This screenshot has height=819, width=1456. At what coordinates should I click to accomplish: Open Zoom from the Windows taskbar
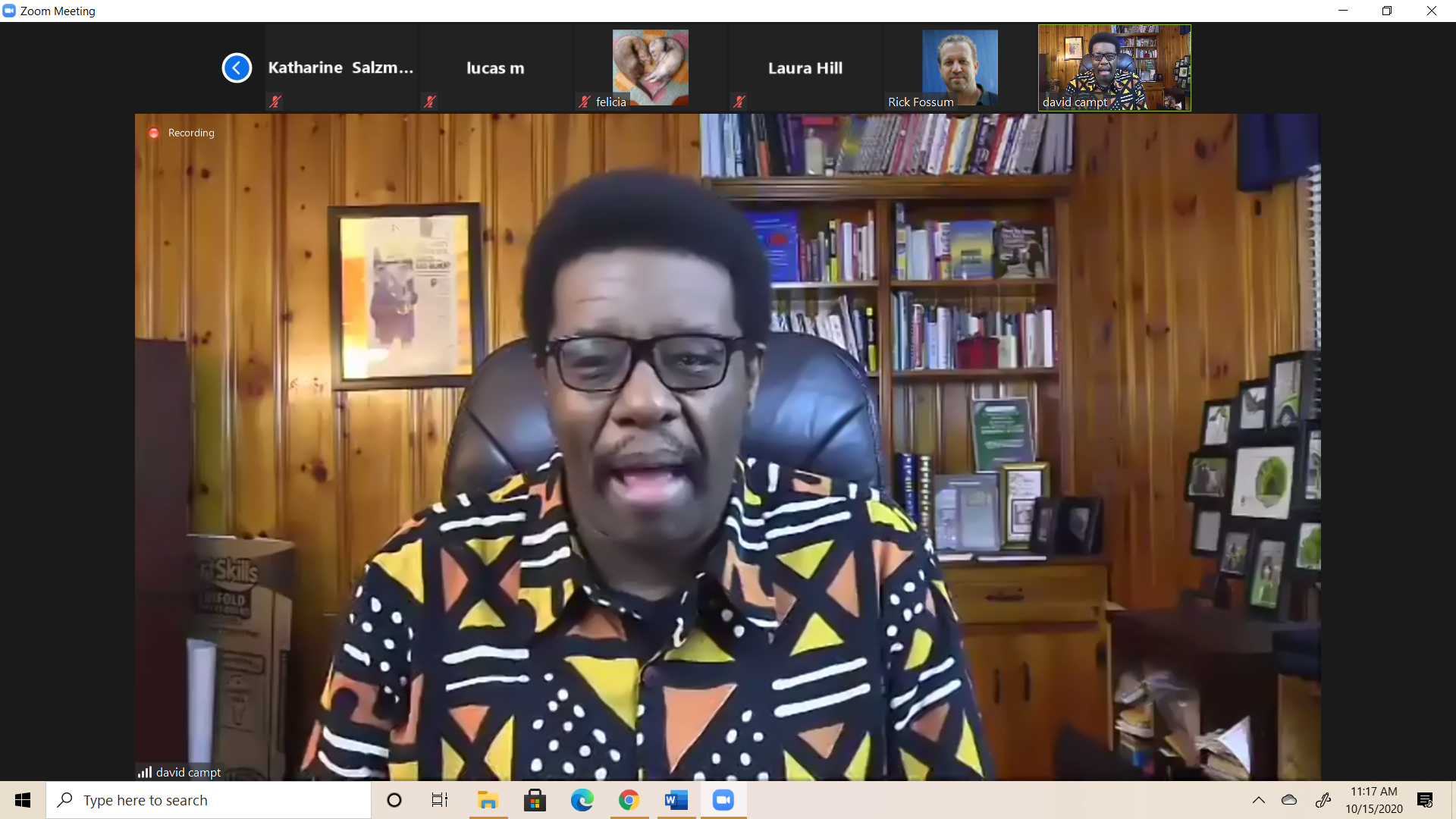tap(723, 800)
